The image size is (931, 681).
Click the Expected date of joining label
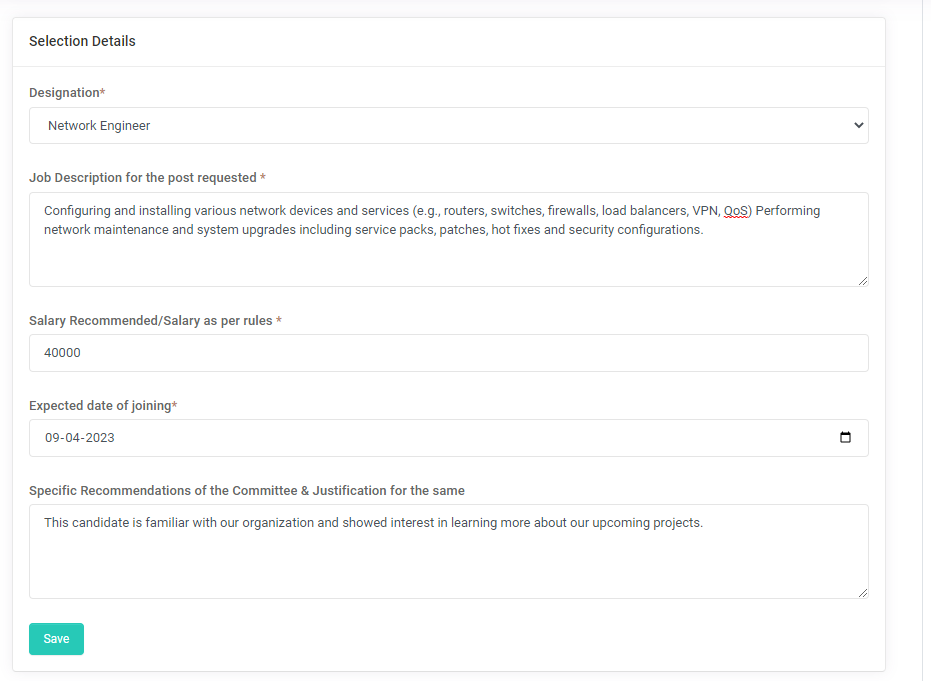pyautogui.click(x=100, y=406)
